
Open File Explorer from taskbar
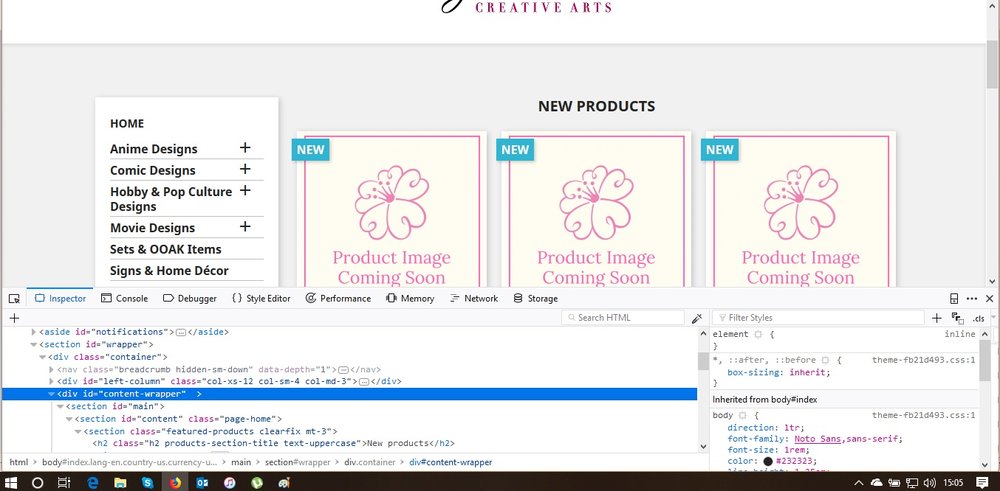120,483
